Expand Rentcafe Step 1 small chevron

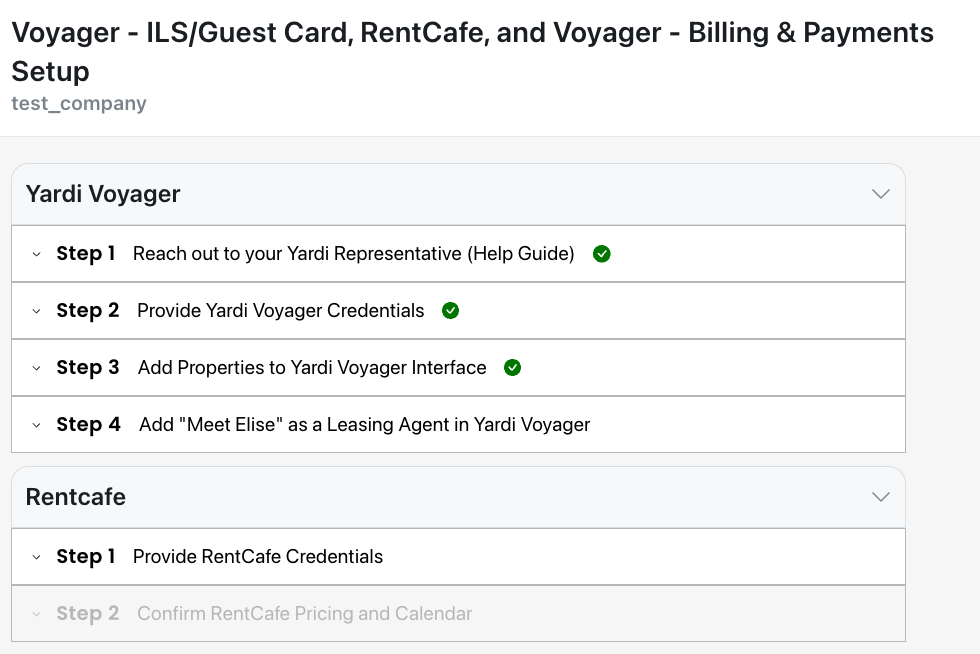pyautogui.click(x=36, y=557)
